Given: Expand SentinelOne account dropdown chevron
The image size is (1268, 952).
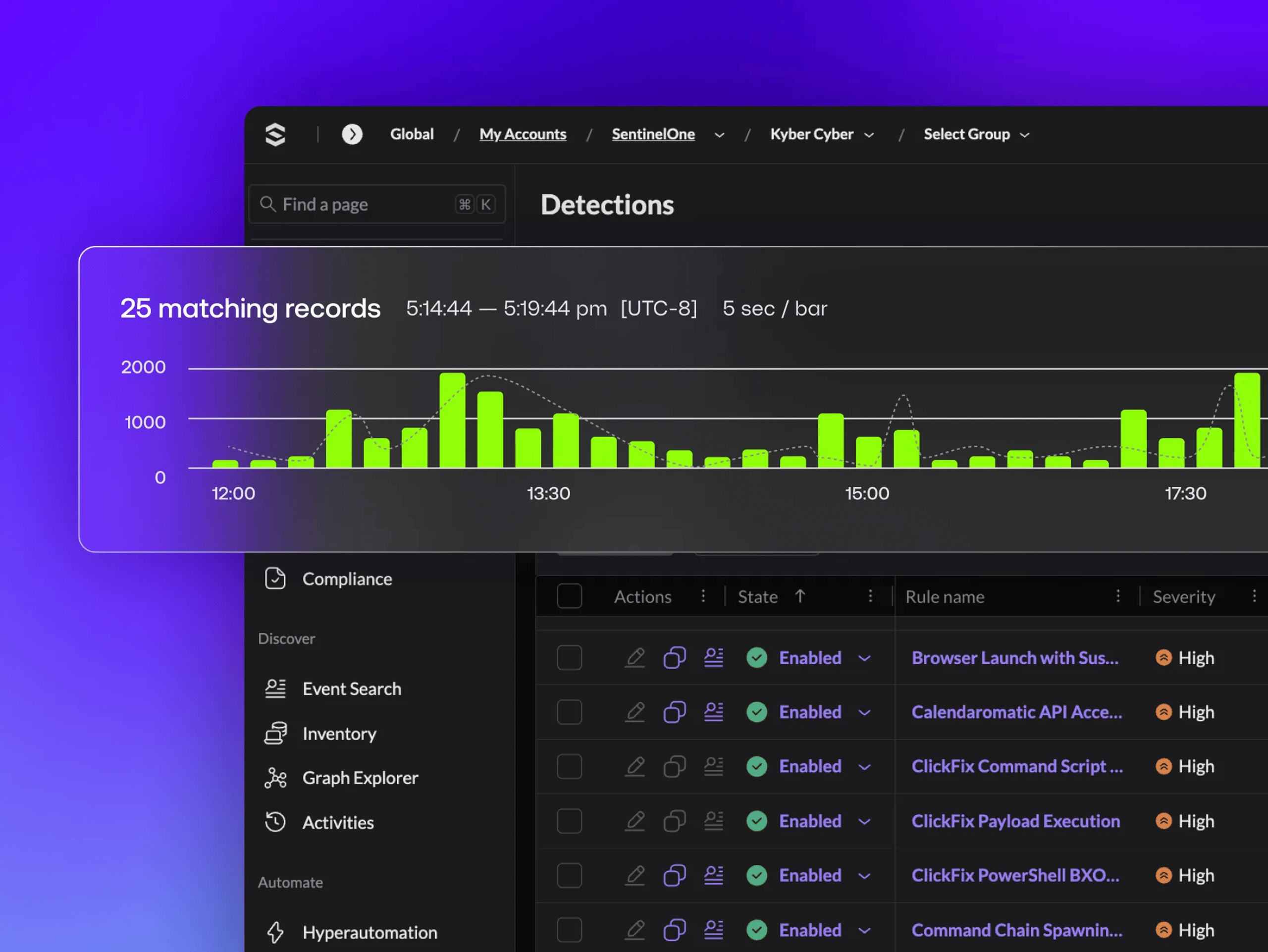Looking at the screenshot, I should click(x=719, y=135).
